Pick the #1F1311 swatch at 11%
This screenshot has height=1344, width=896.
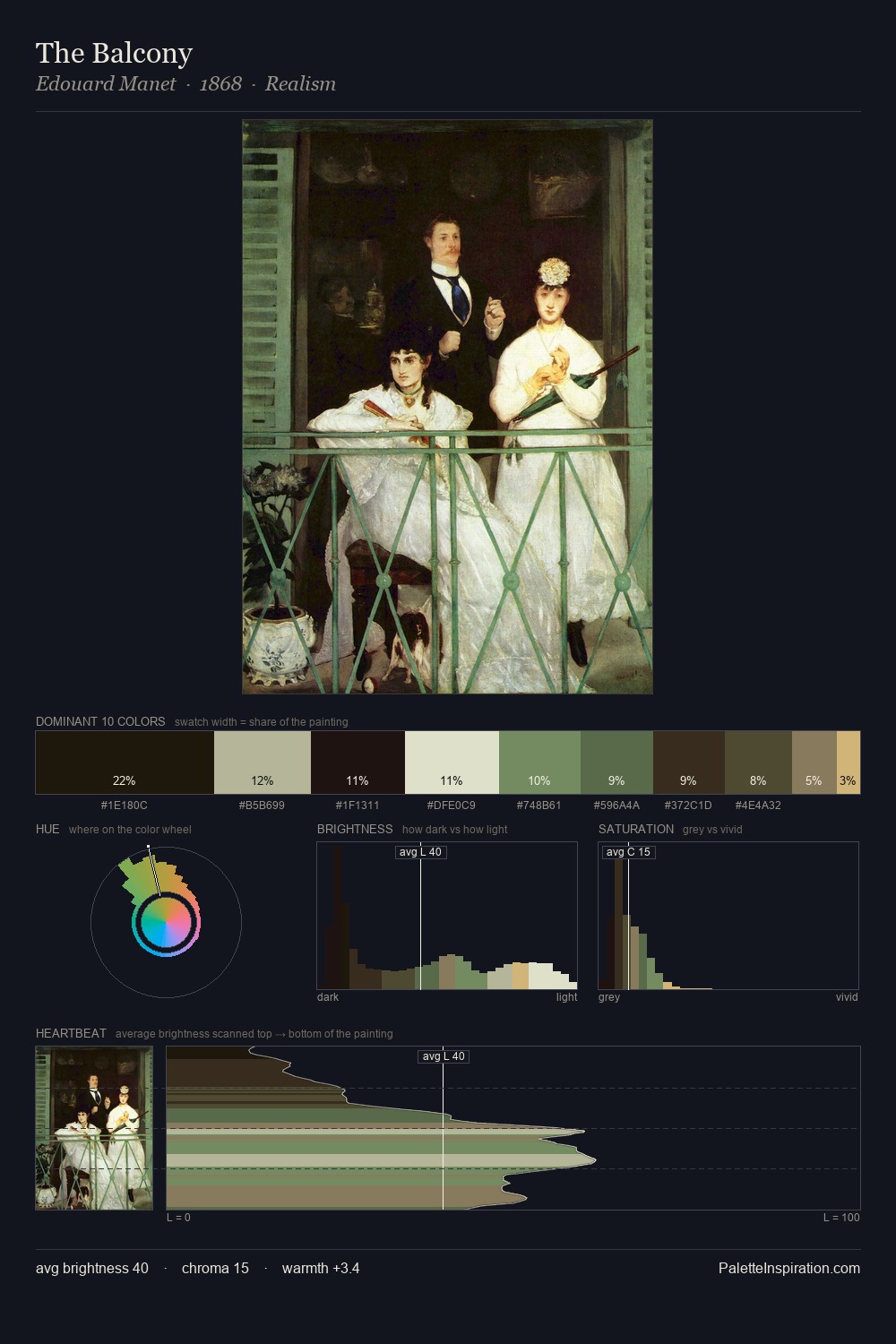pyautogui.click(x=358, y=762)
